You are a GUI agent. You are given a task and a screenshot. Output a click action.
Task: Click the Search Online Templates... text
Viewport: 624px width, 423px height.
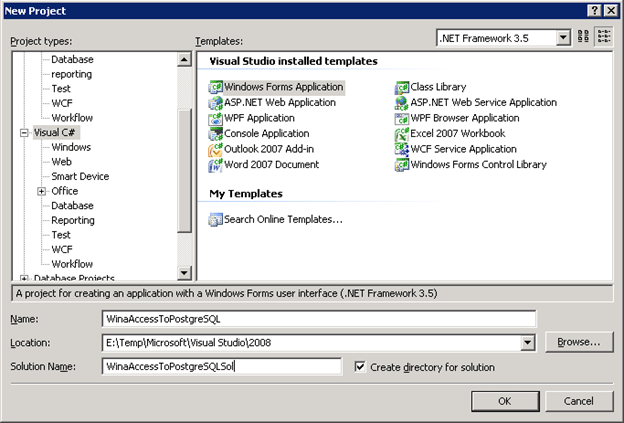283,220
